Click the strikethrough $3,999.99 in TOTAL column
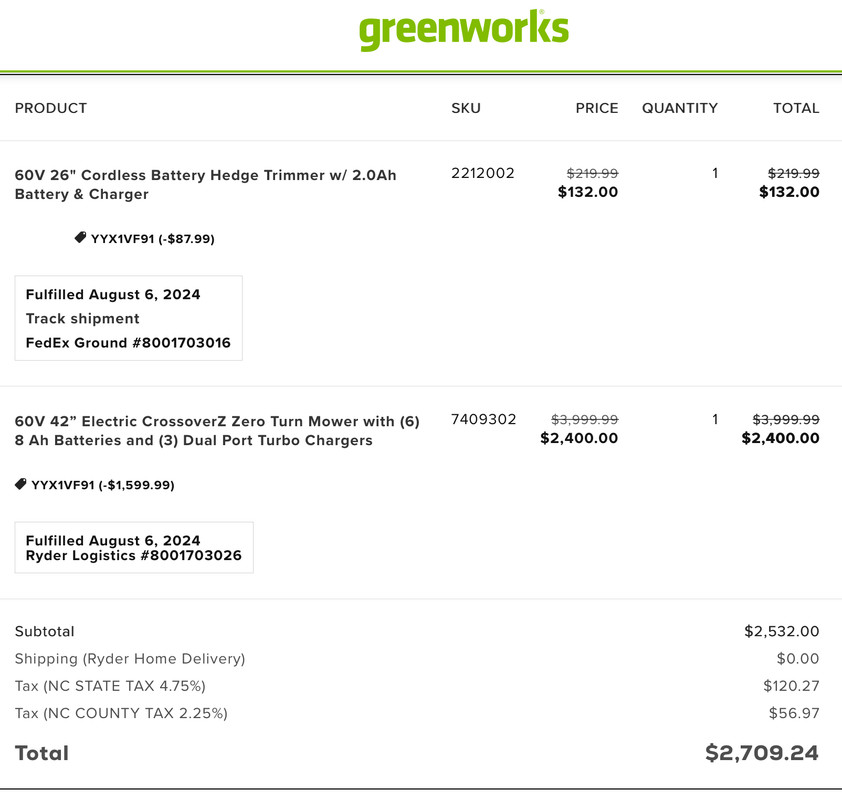842x800 pixels. pyautogui.click(x=786, y=419)
